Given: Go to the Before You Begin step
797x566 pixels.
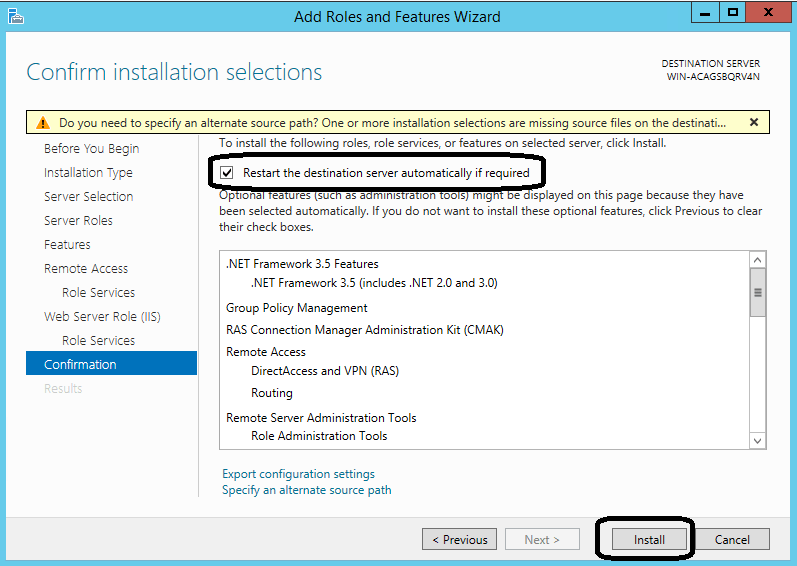Looking at the screenshot, I should (x=91, y=149).
